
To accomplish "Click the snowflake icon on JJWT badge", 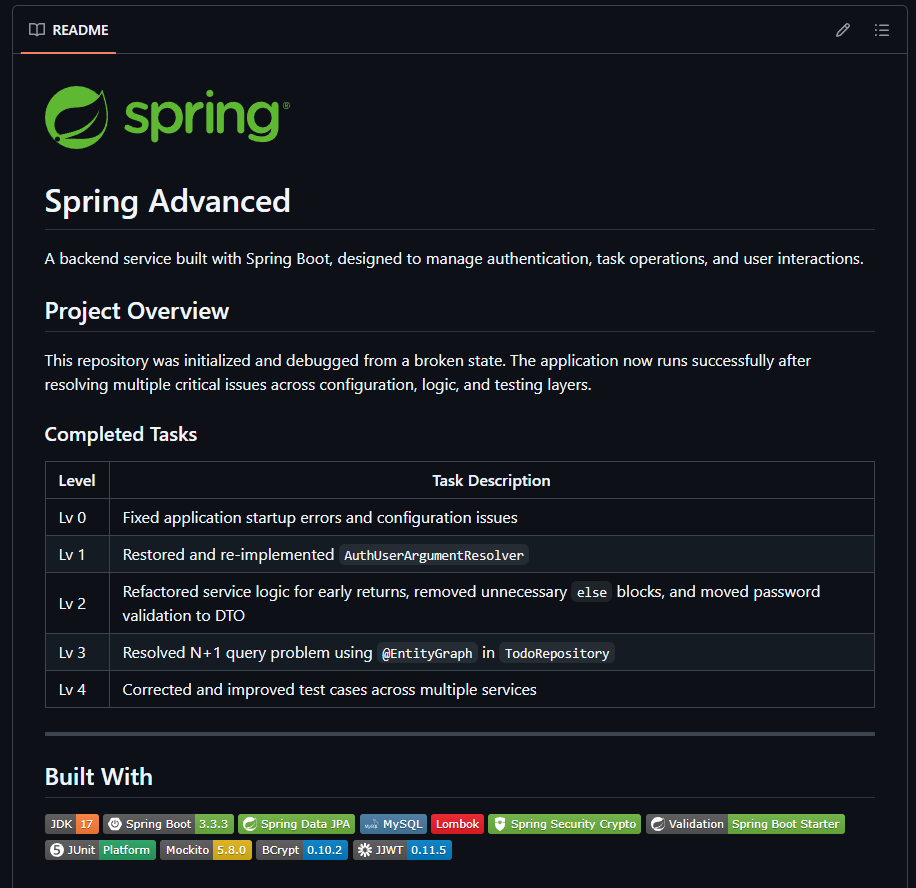I will 364,849.
